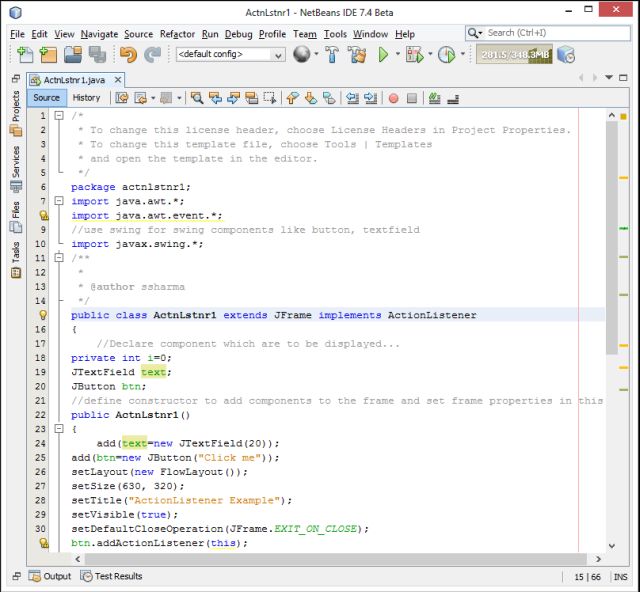Click the Build Project hammer icon

332,55
